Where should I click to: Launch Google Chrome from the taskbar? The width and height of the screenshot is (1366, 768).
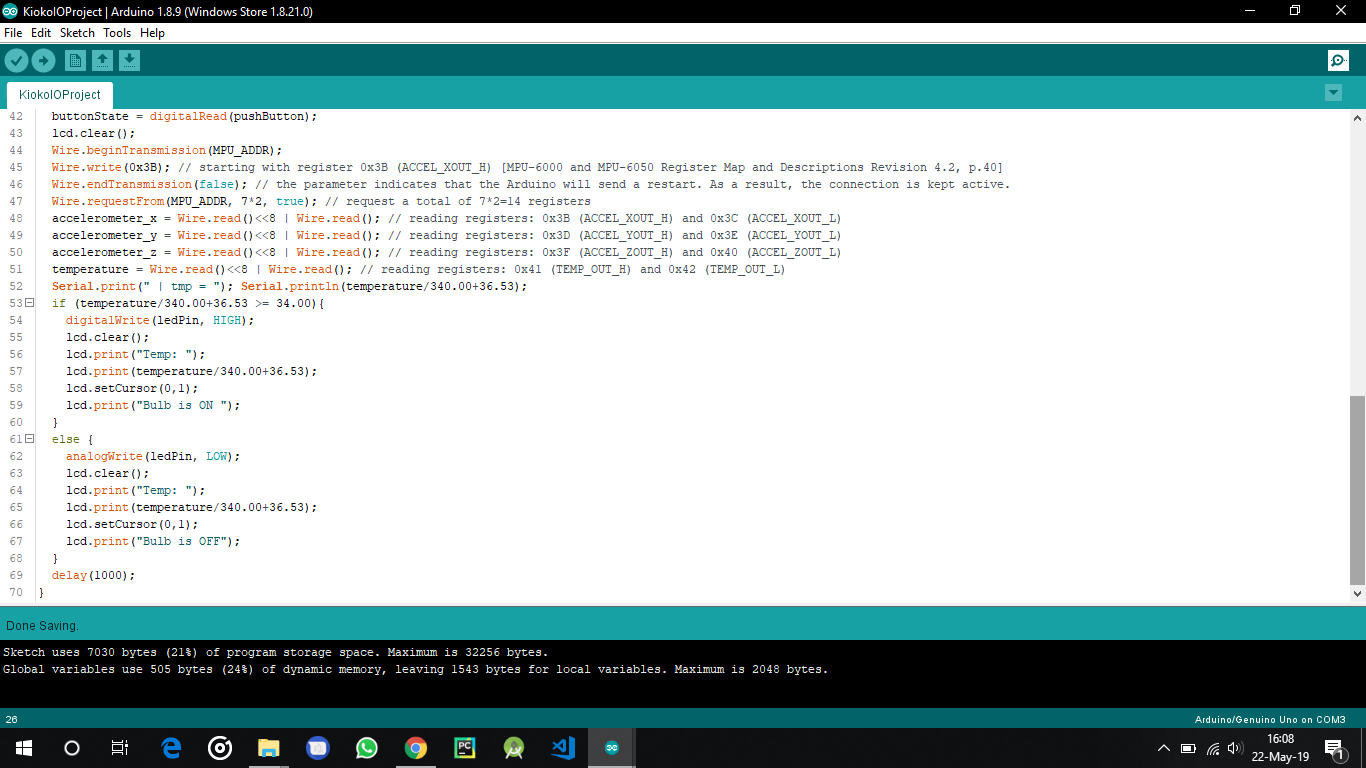[x=416, y=748]
